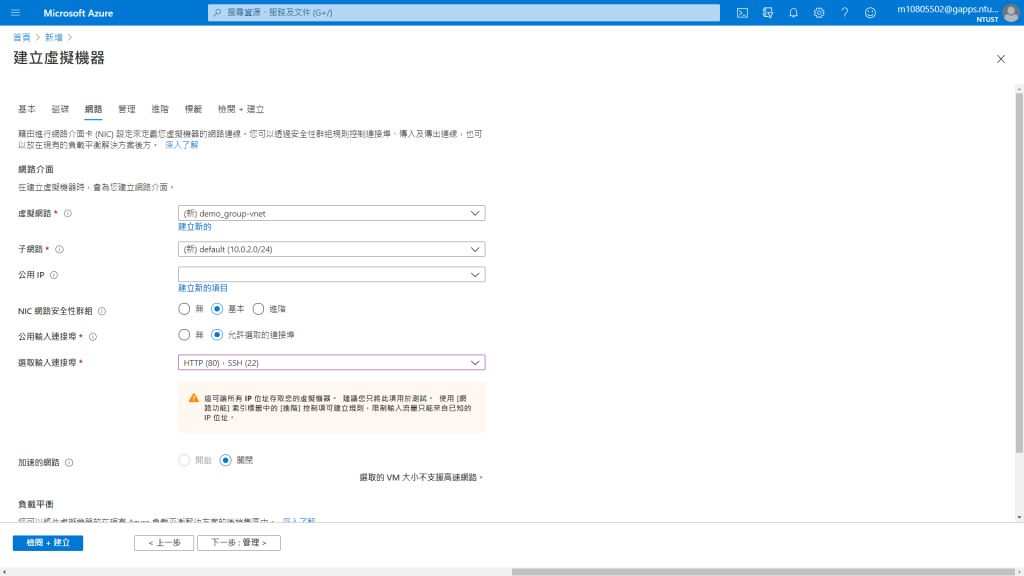Click 建立新的項目 link under public IP
Screen dimensions: 1024x576
(203, 288)
